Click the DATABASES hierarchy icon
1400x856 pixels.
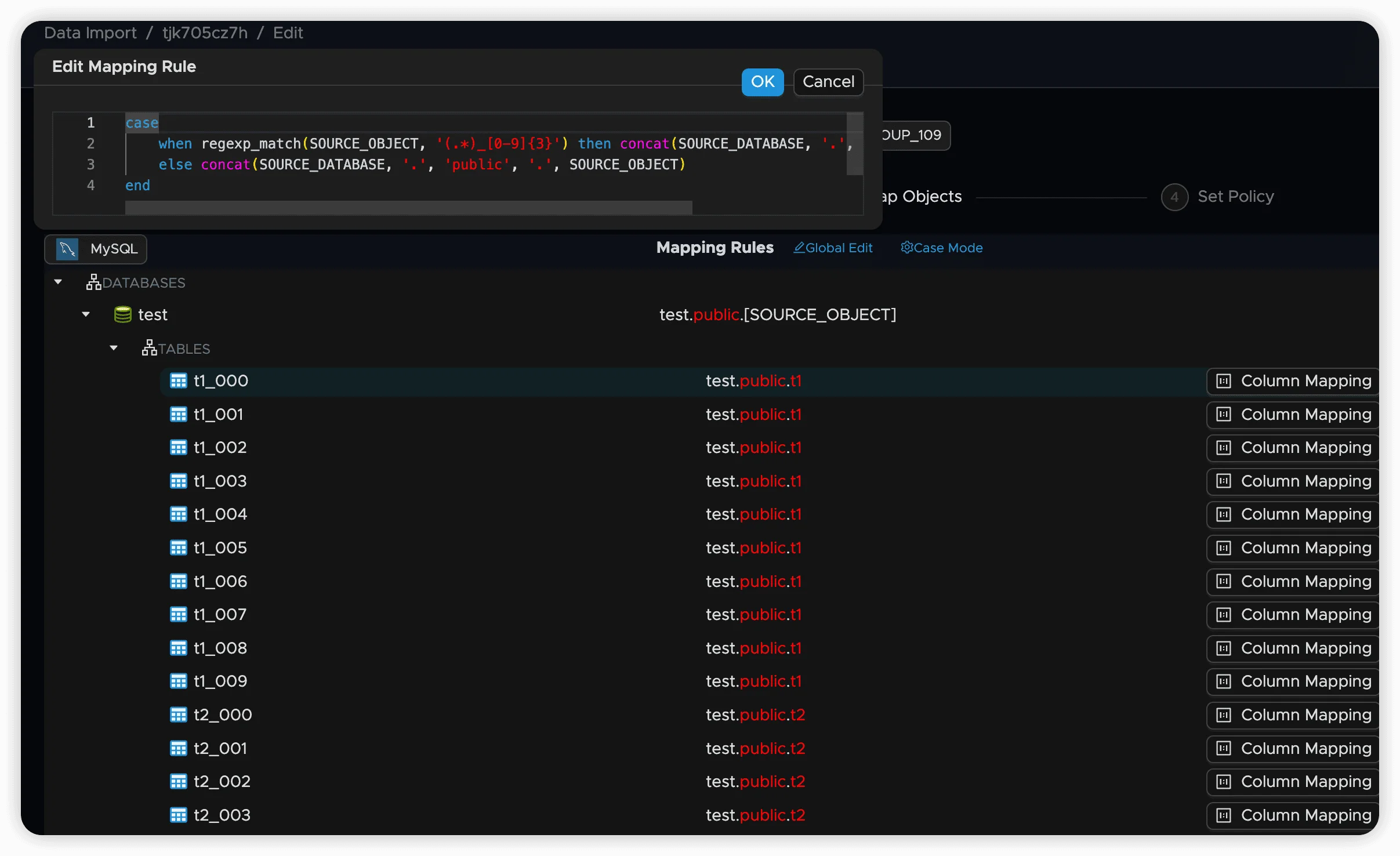pyautogui.click(x=93, y=282)
